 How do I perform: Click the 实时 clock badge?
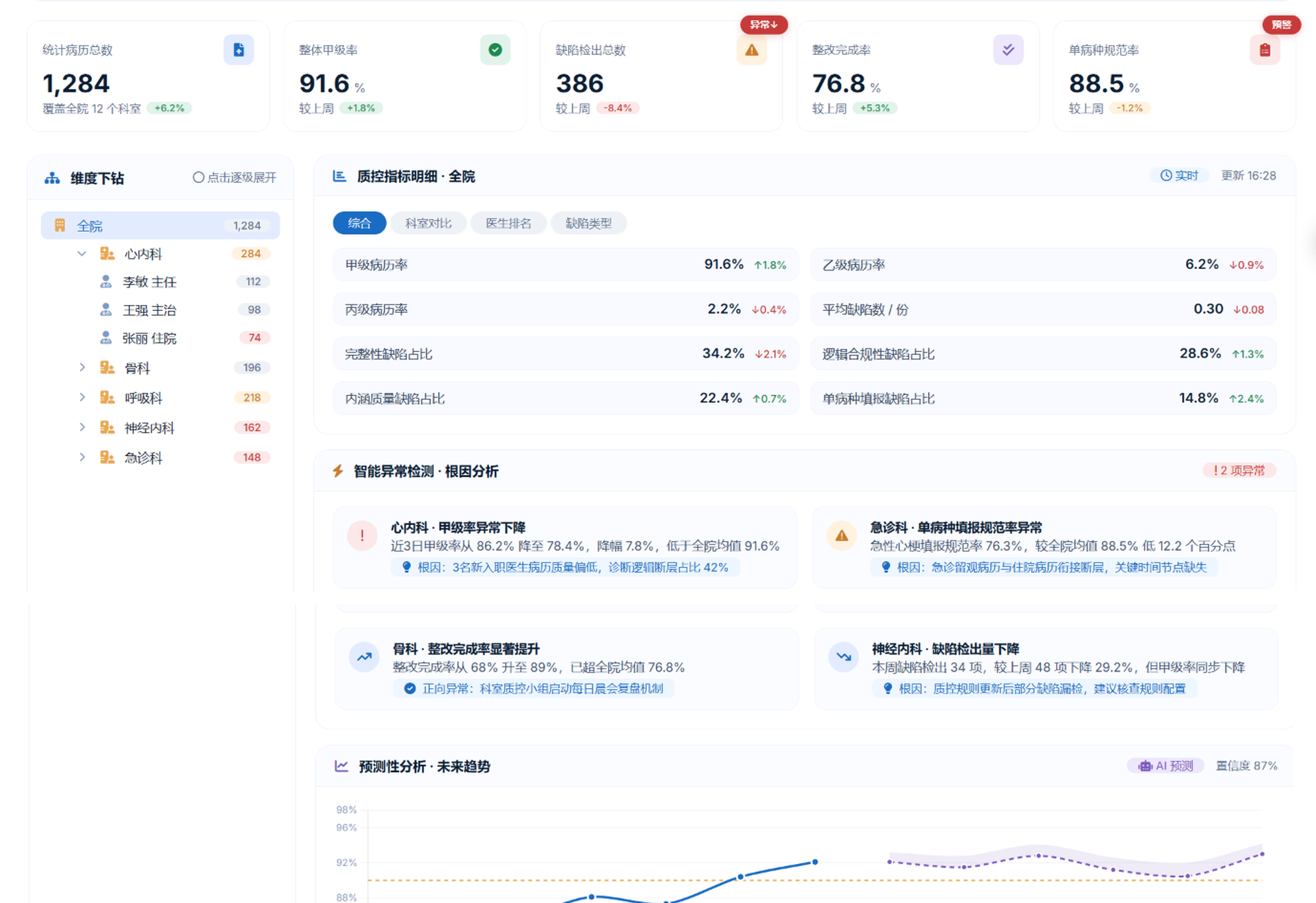point(1179,176)
